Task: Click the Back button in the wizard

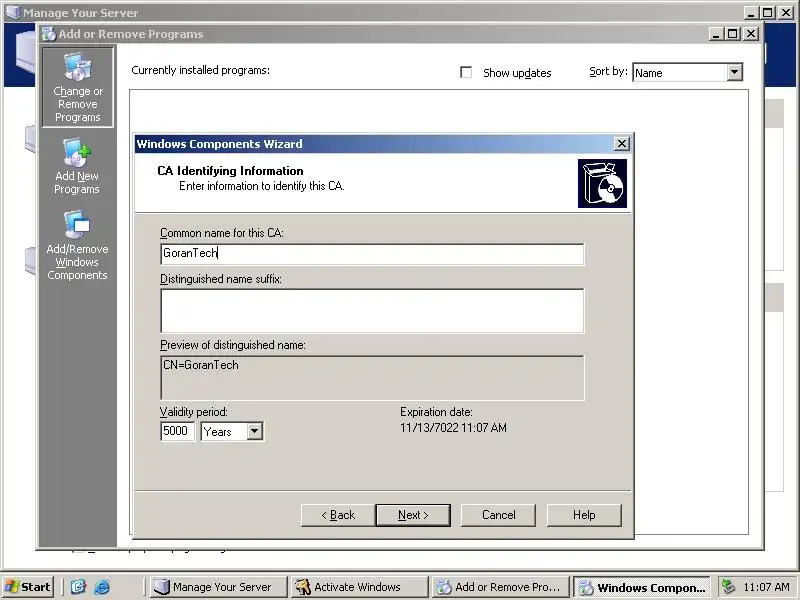Action: point(338,515)
